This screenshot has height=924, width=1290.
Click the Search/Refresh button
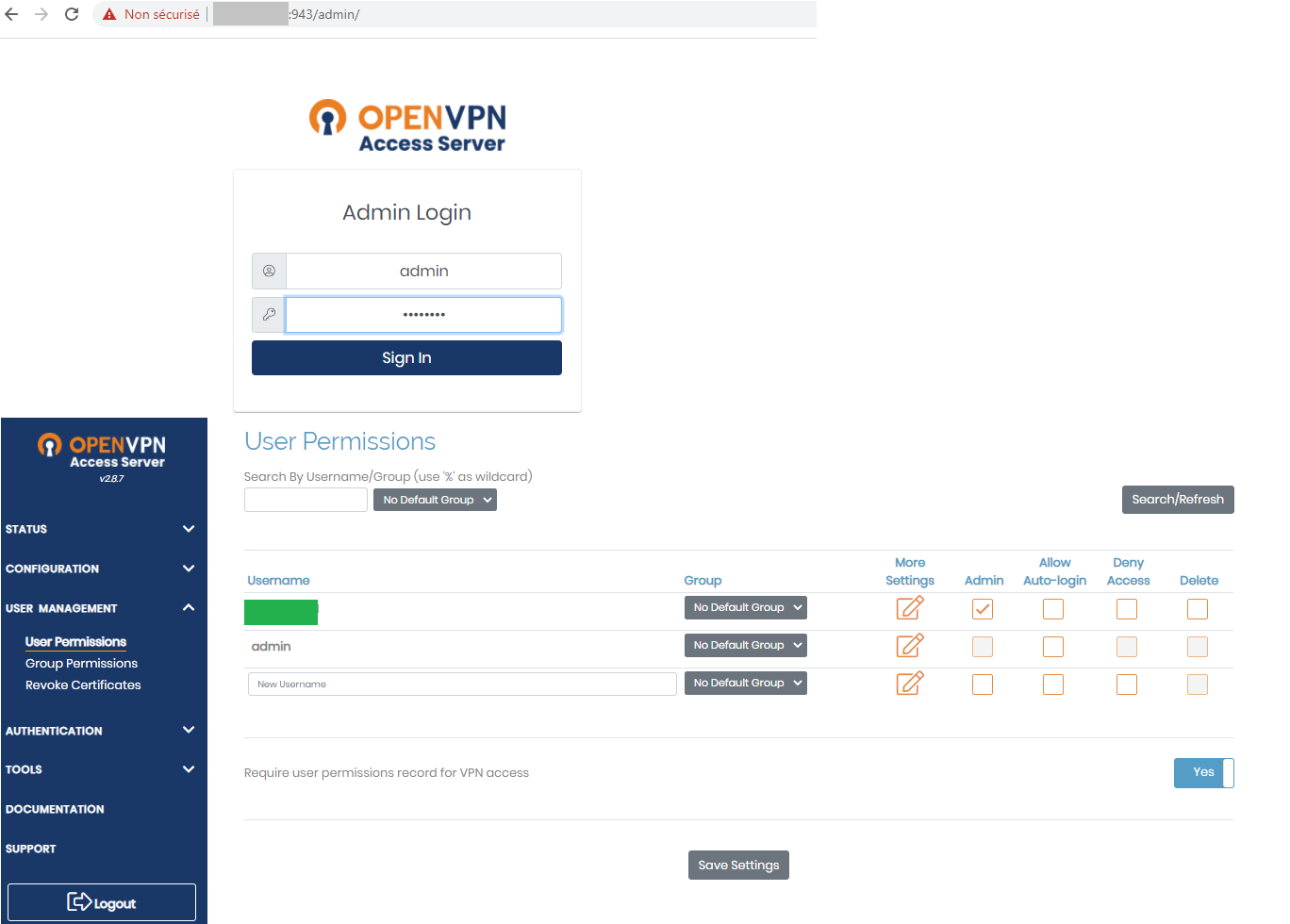click(x=1178, y=500)
